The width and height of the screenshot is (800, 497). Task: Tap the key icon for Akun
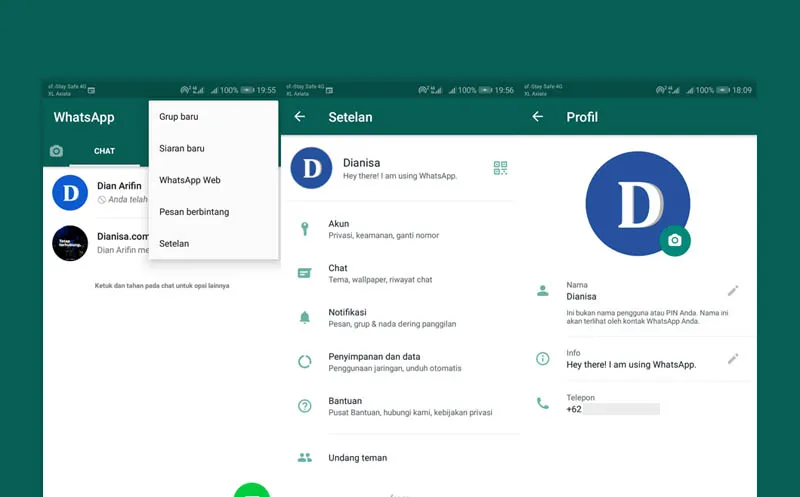(x=305, y=229)
